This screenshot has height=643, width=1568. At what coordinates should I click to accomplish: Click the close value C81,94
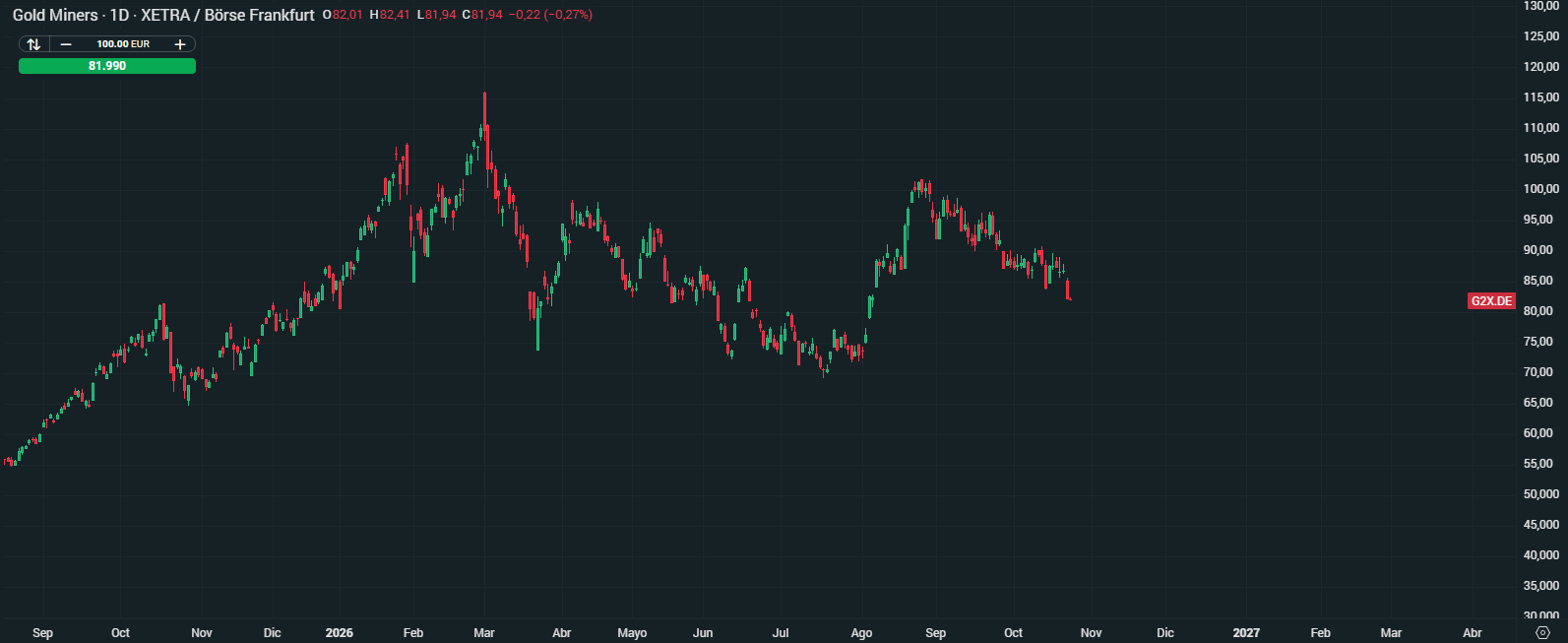(x=482, y=15)
